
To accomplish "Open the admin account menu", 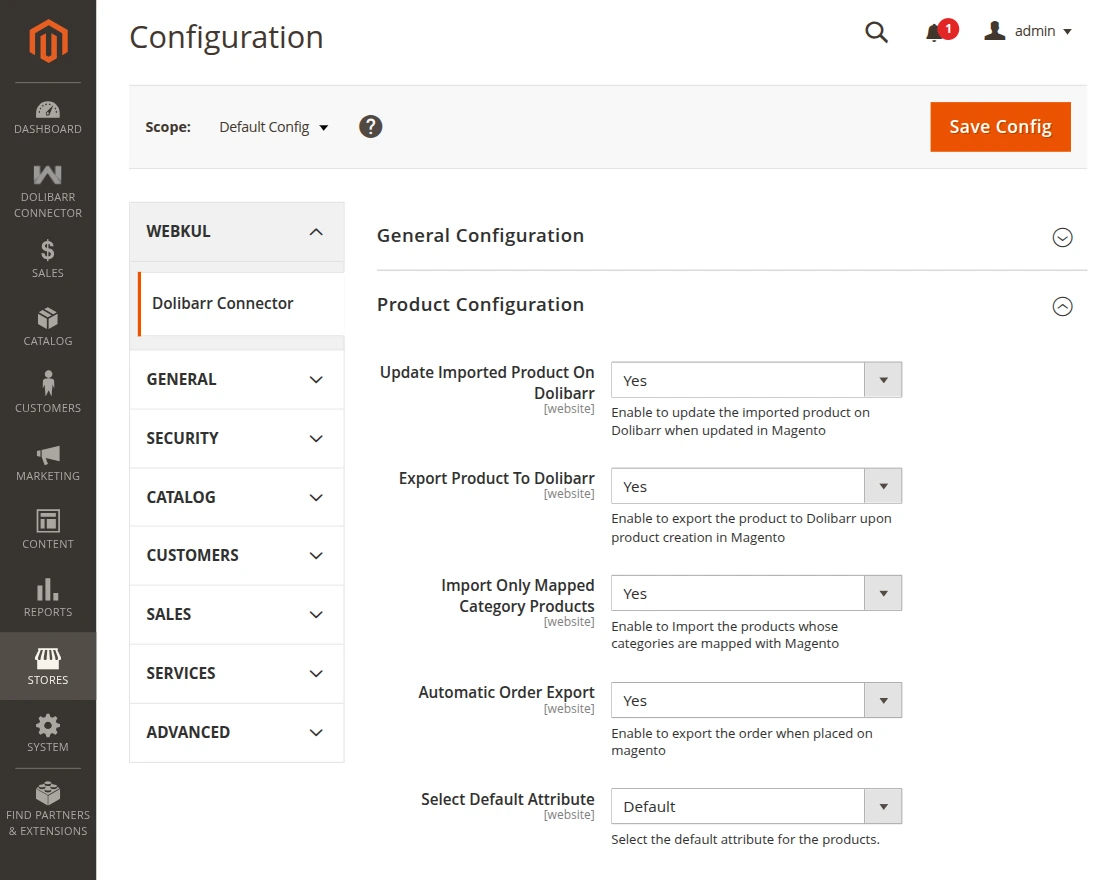I will click(x=1028, y=31).
